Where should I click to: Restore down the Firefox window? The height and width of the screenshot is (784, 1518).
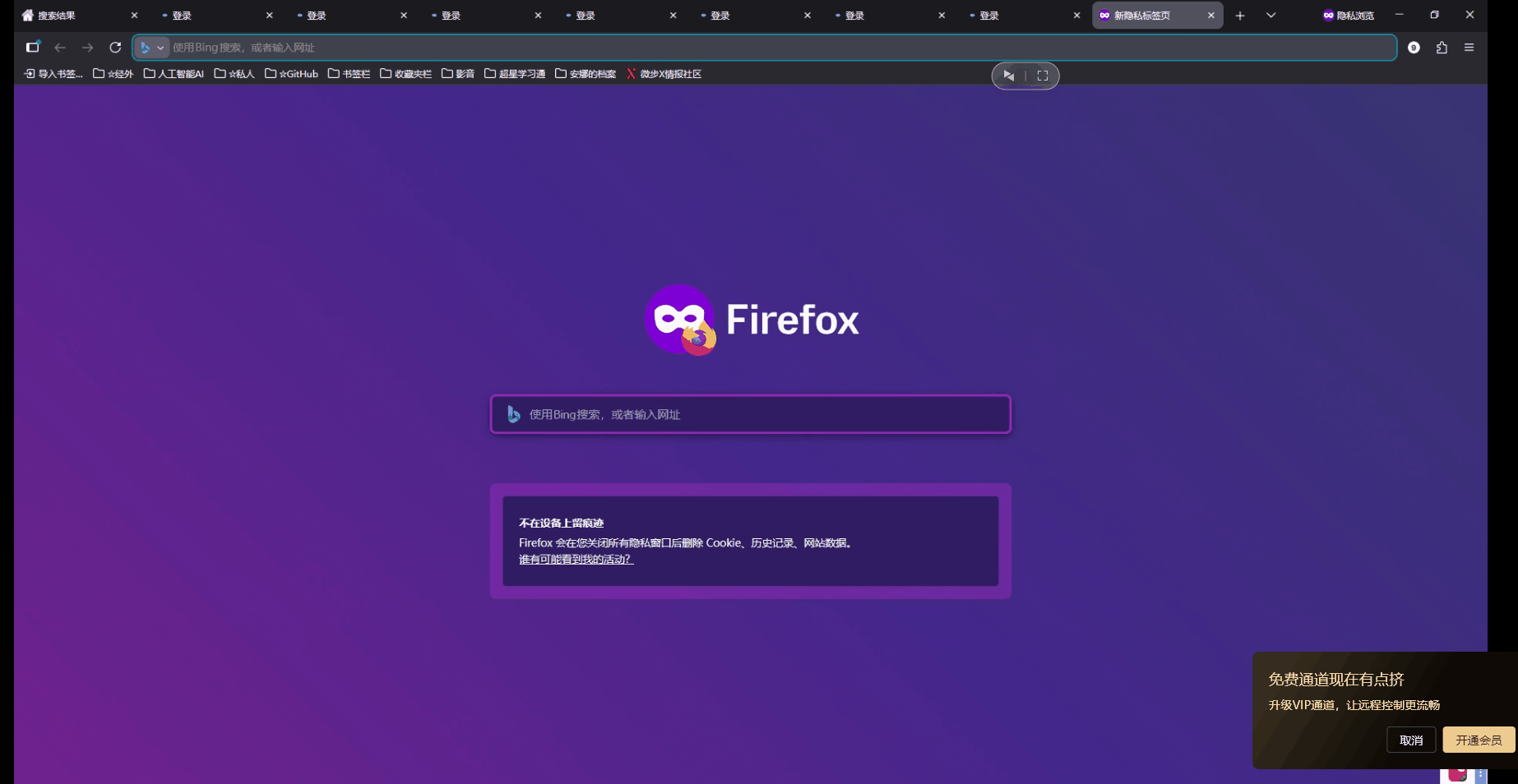(1434, 15)
